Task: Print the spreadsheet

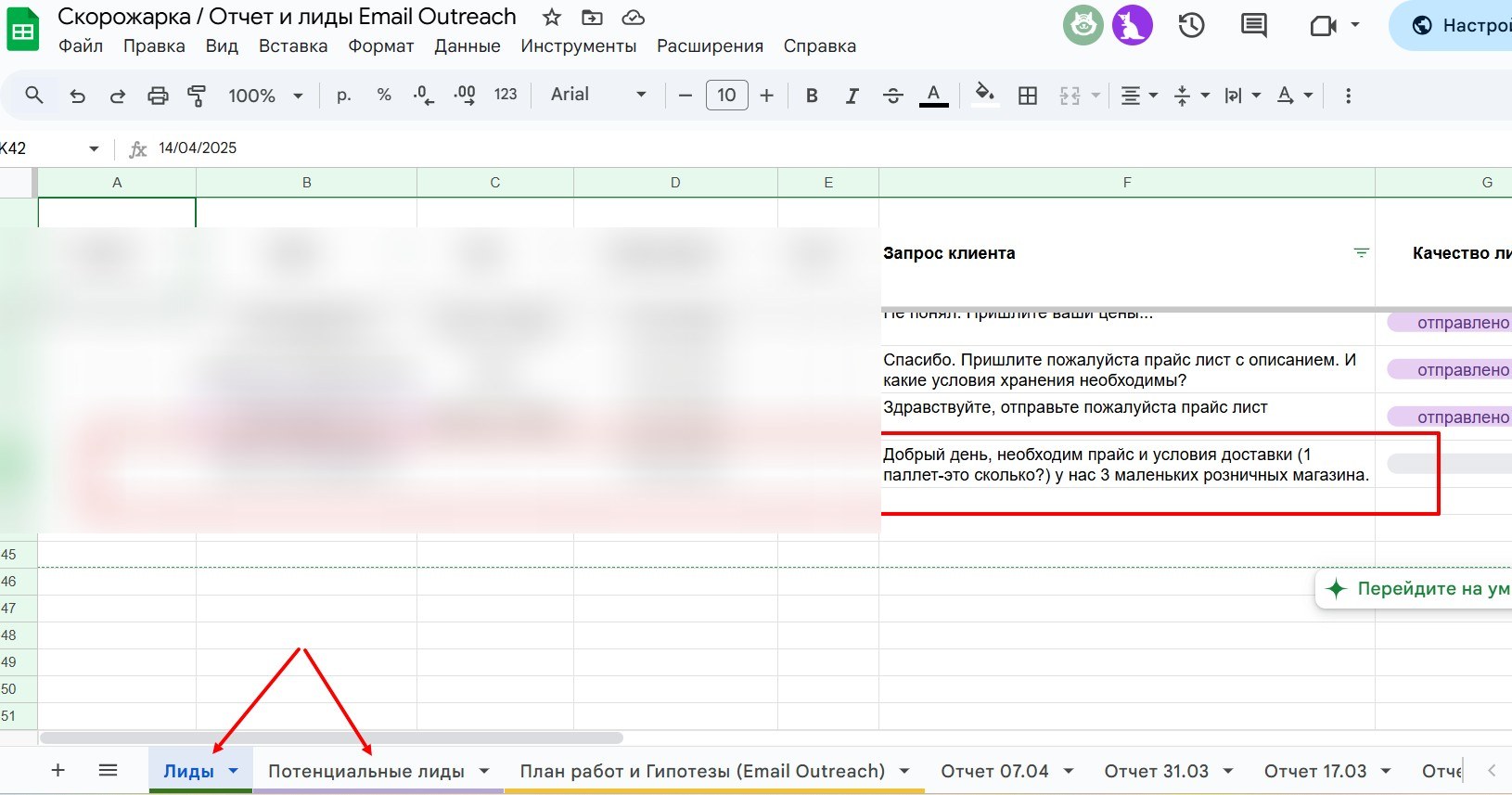Action: coord(159,96)
